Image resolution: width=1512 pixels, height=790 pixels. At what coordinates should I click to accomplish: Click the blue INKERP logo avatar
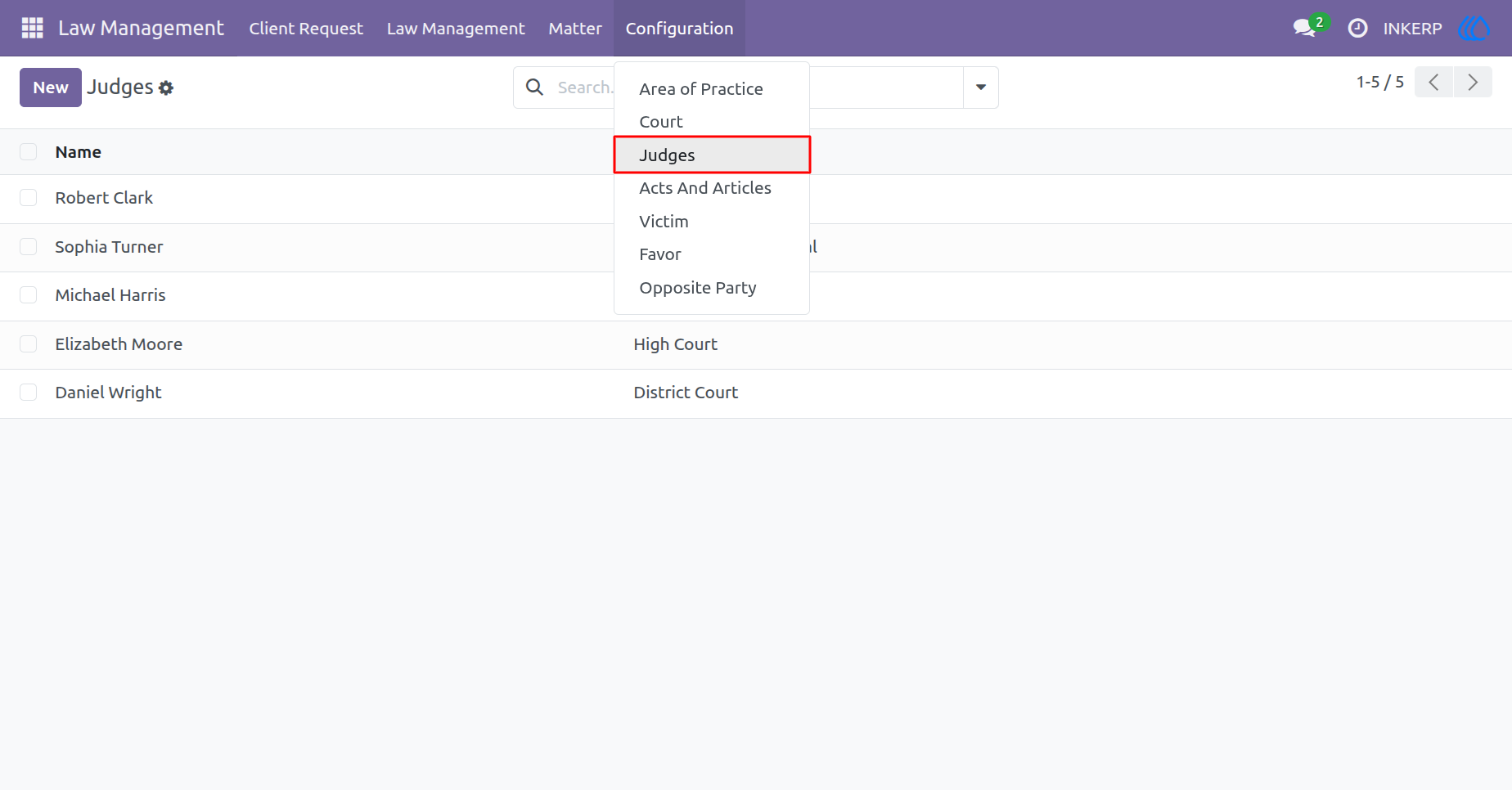pos(1474,28)
